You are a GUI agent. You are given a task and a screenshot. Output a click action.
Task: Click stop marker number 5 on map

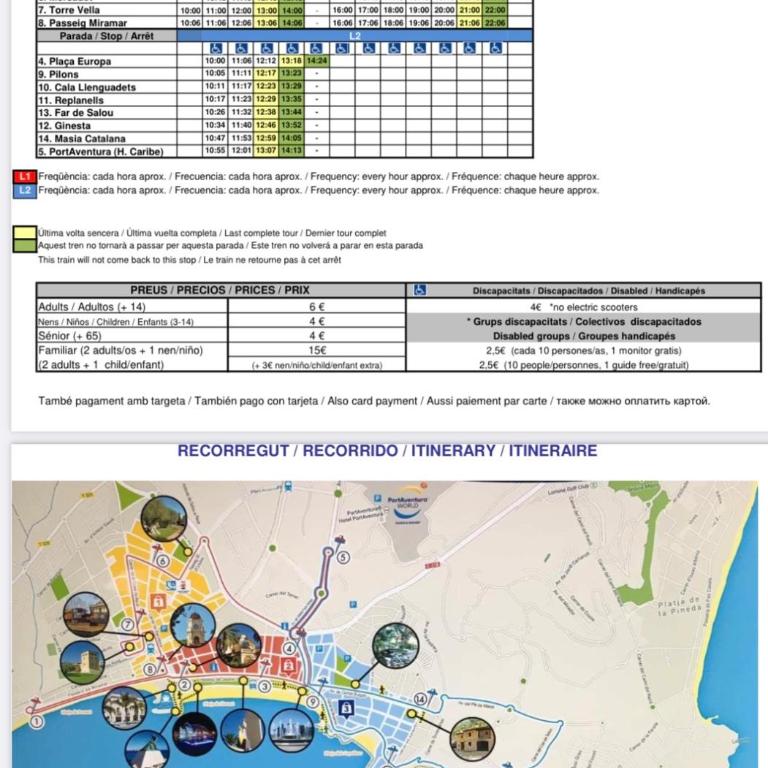pos(343,557)
